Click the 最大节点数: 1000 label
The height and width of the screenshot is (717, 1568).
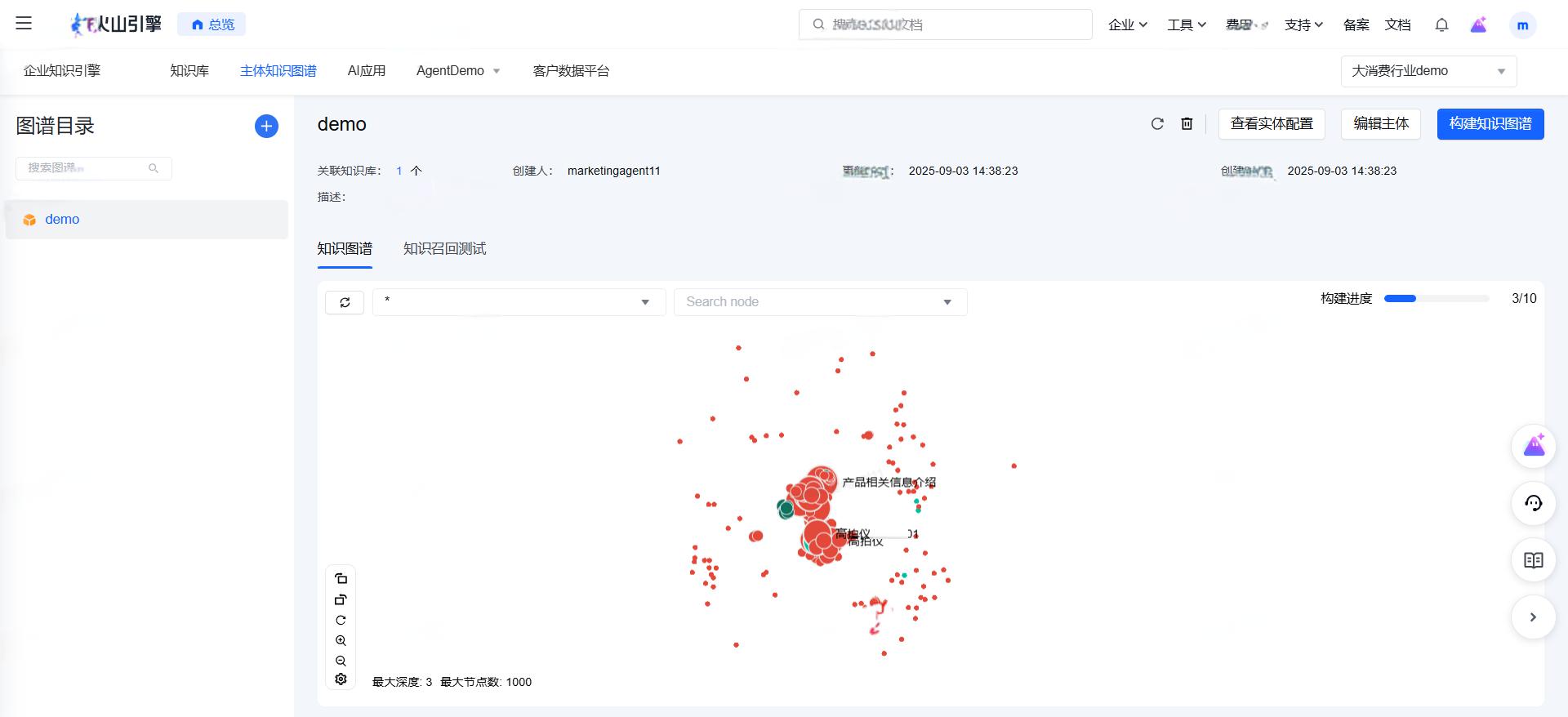pos(486,682)
